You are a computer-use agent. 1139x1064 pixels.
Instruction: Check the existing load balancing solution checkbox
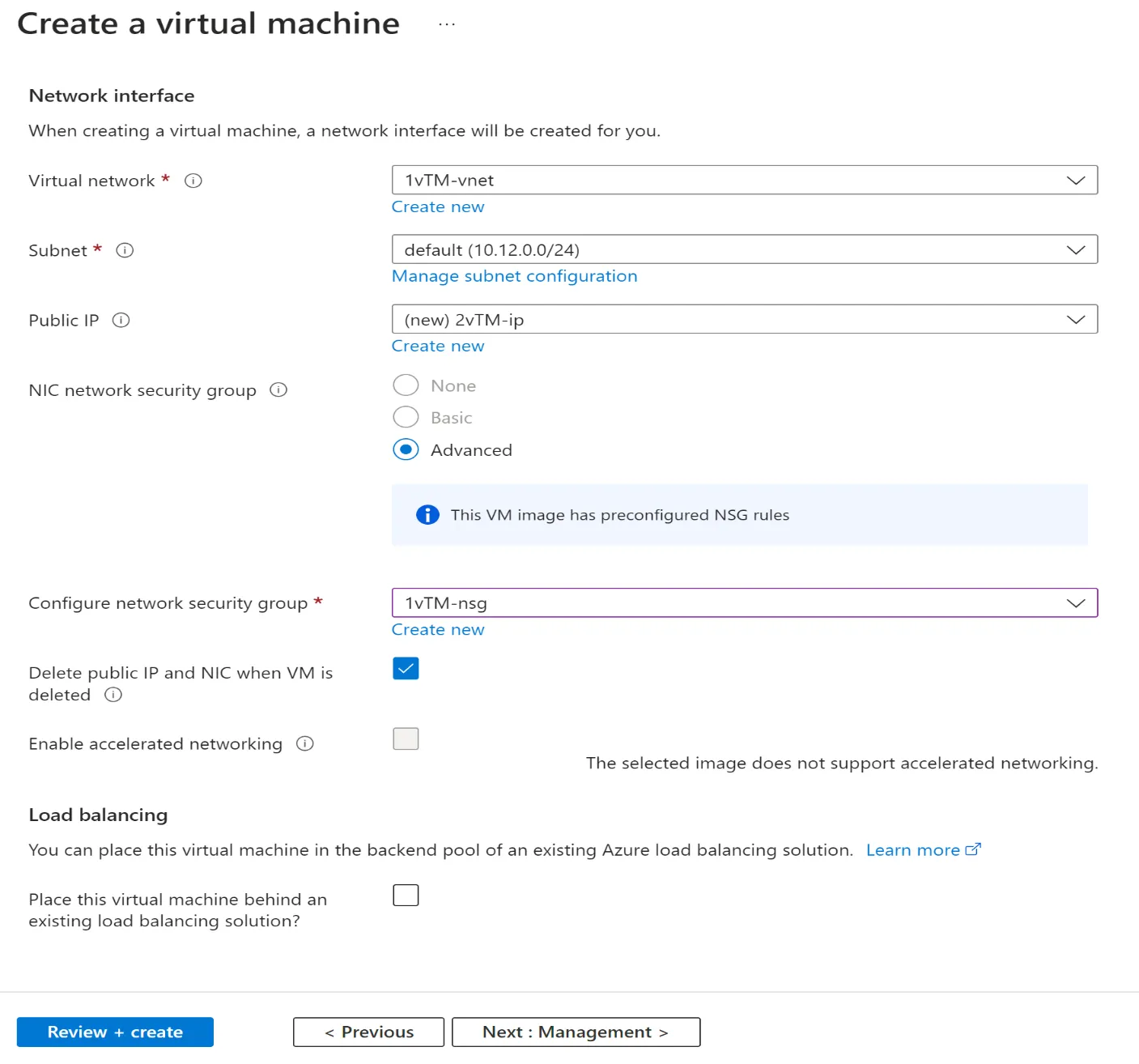point(406,895)
